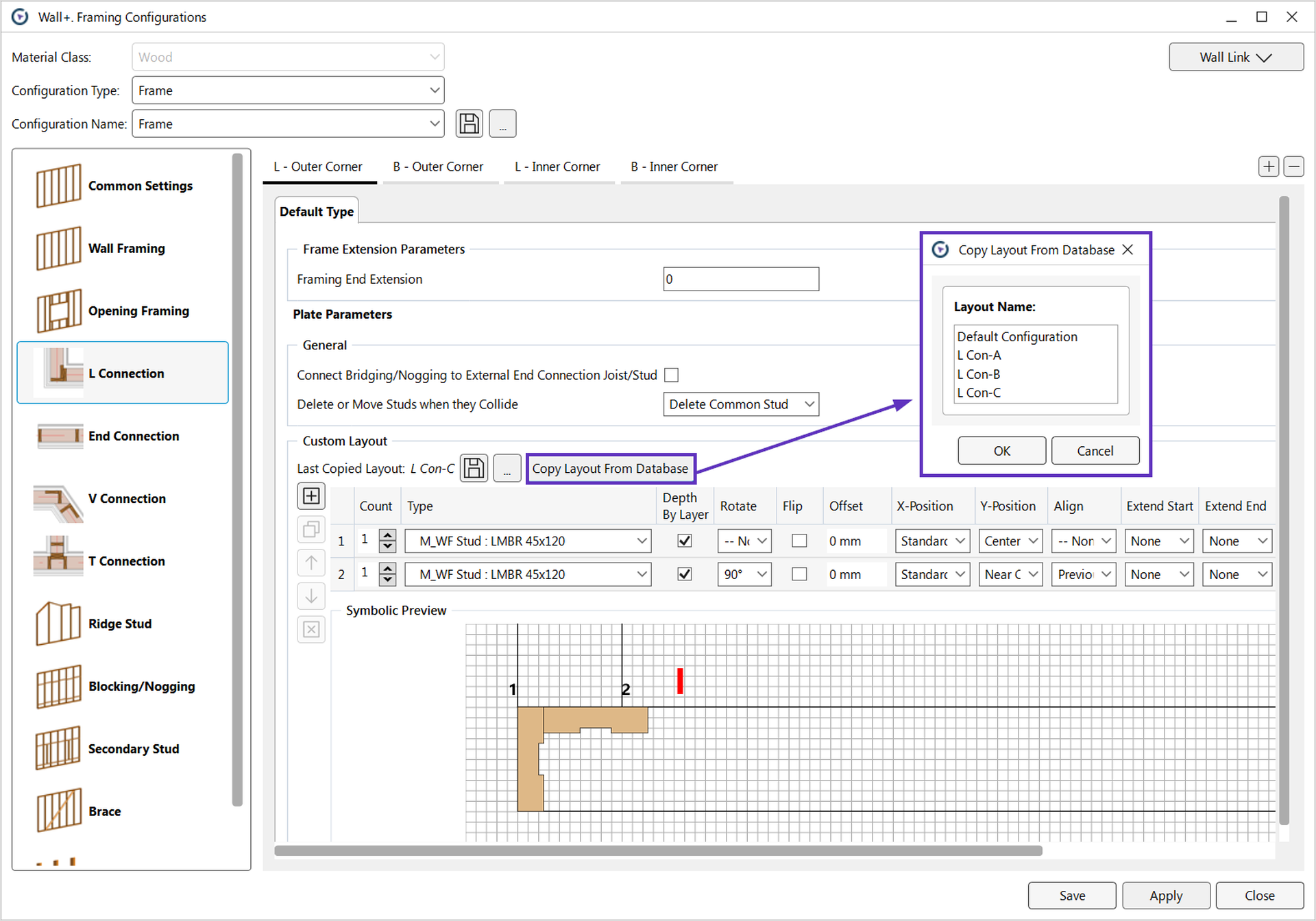Select the End Connection category
Viewport: 1316px width, 921px height.
[x=134, y=436]
